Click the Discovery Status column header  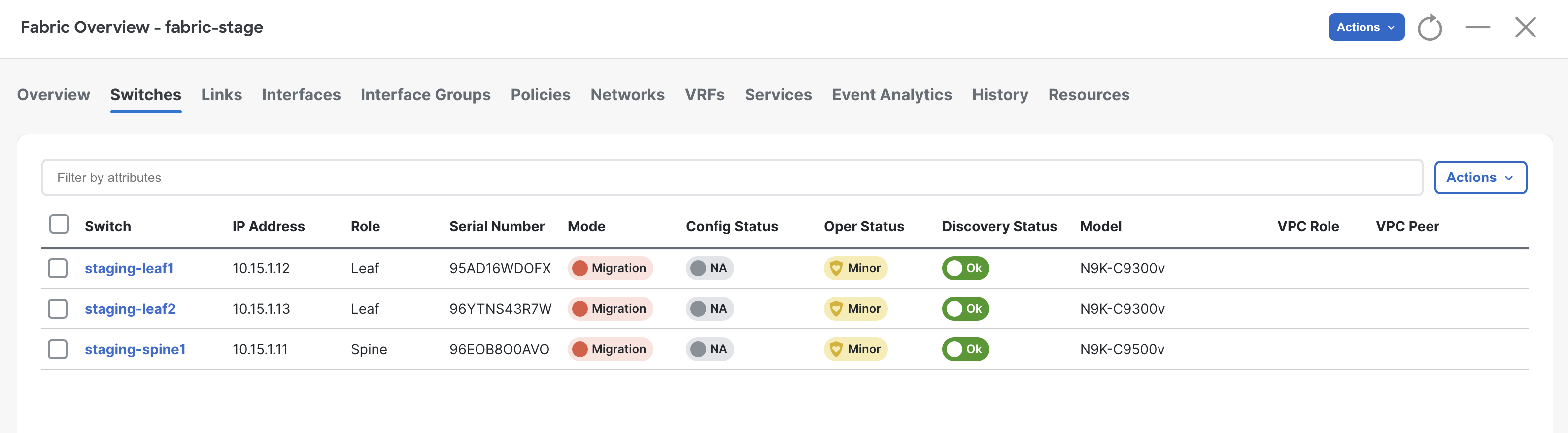[x=999, y=226]
